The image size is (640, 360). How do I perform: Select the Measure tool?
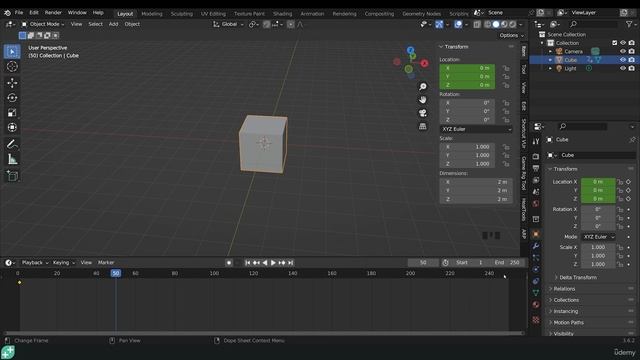(12, 159)
